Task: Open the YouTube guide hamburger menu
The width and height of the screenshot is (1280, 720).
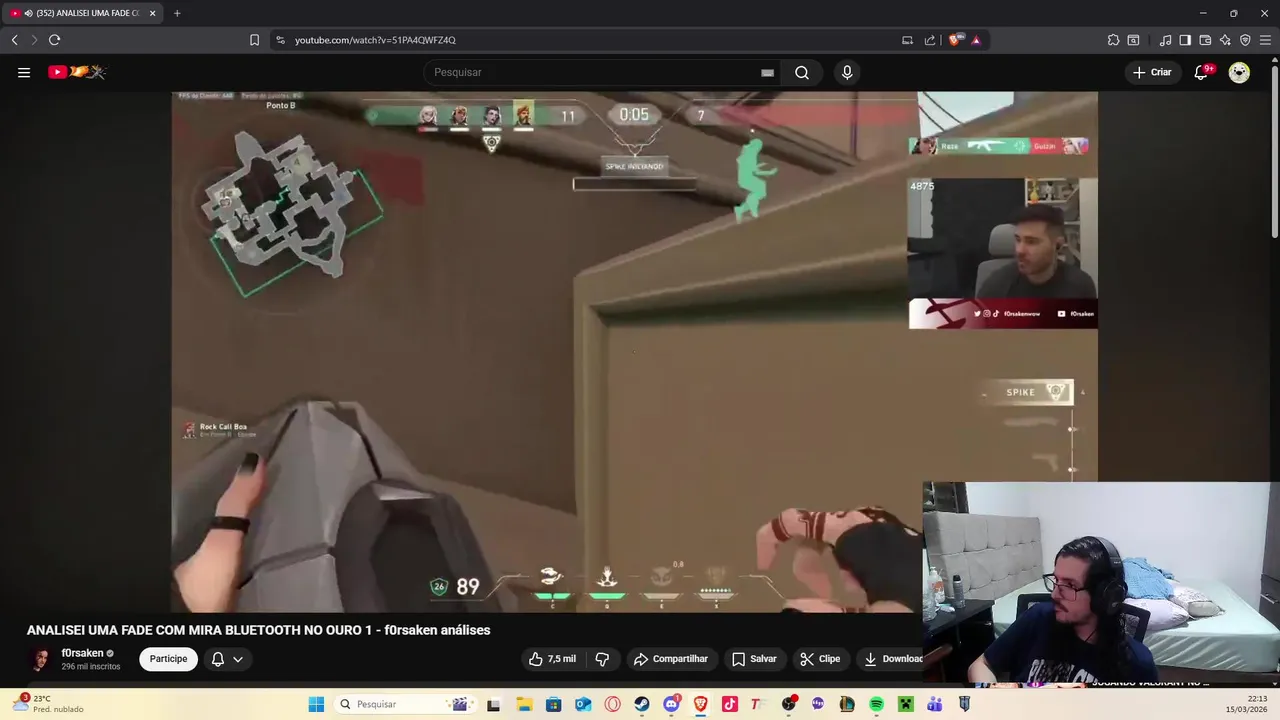Action: [x=24, y=72]
